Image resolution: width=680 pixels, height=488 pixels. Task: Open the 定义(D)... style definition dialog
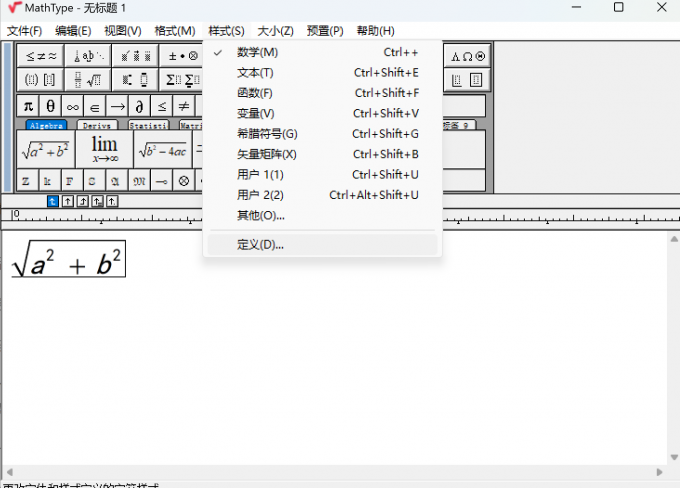[322, 245]
